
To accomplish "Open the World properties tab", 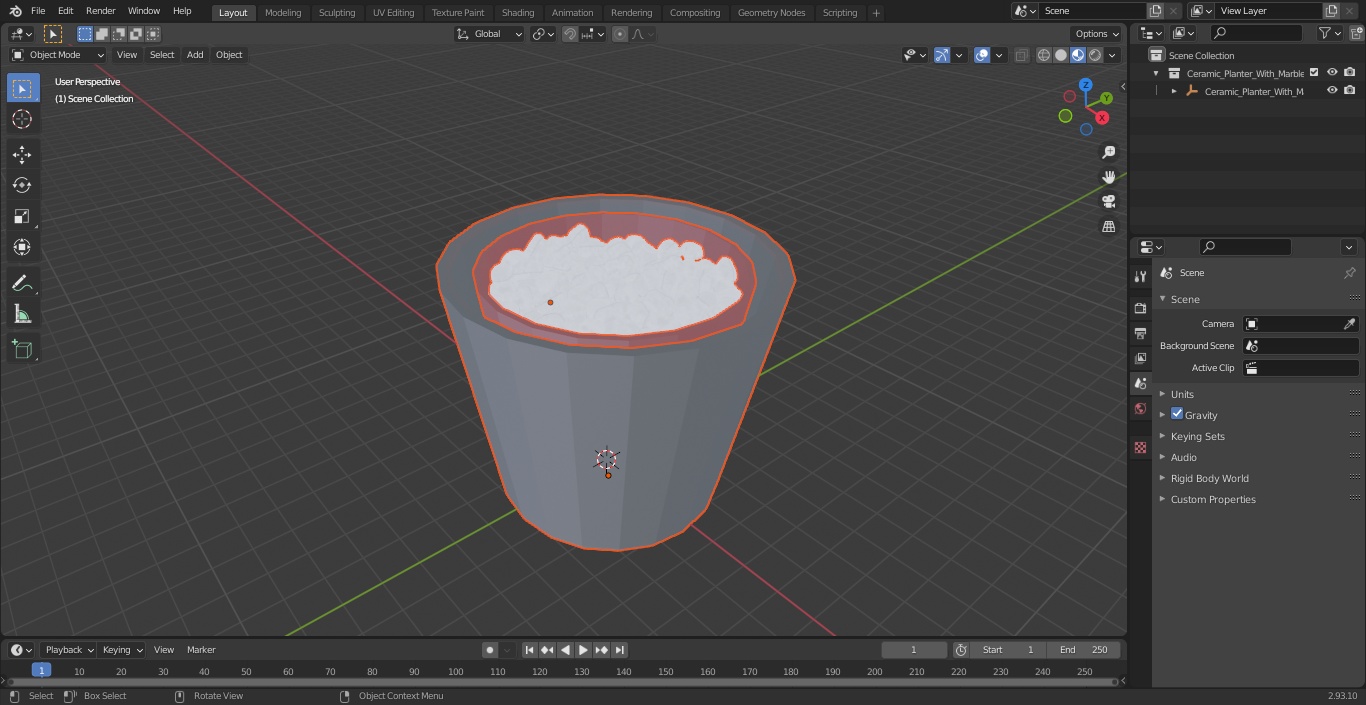I will click(x=1140, y=408).
